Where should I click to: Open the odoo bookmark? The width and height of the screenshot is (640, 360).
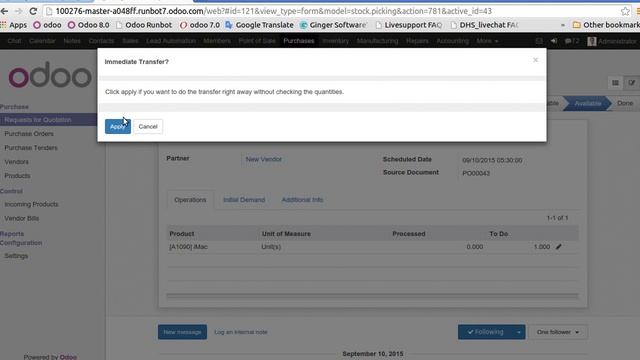[47, 25]
